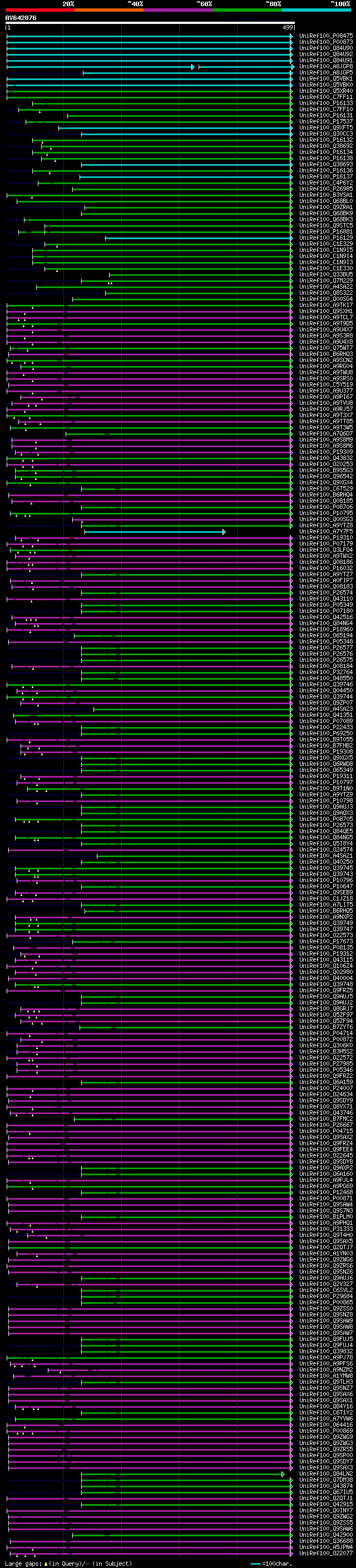The image size is (356, 1568).
Task: Select the UniRef100_Q5XR40 label
Action: click(x=326, y=91)
